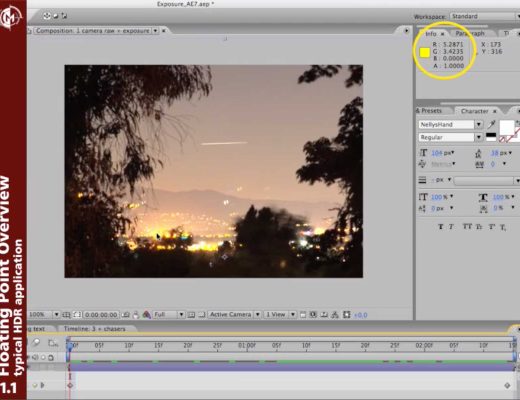Open the show channel color icon

point(147,315)
